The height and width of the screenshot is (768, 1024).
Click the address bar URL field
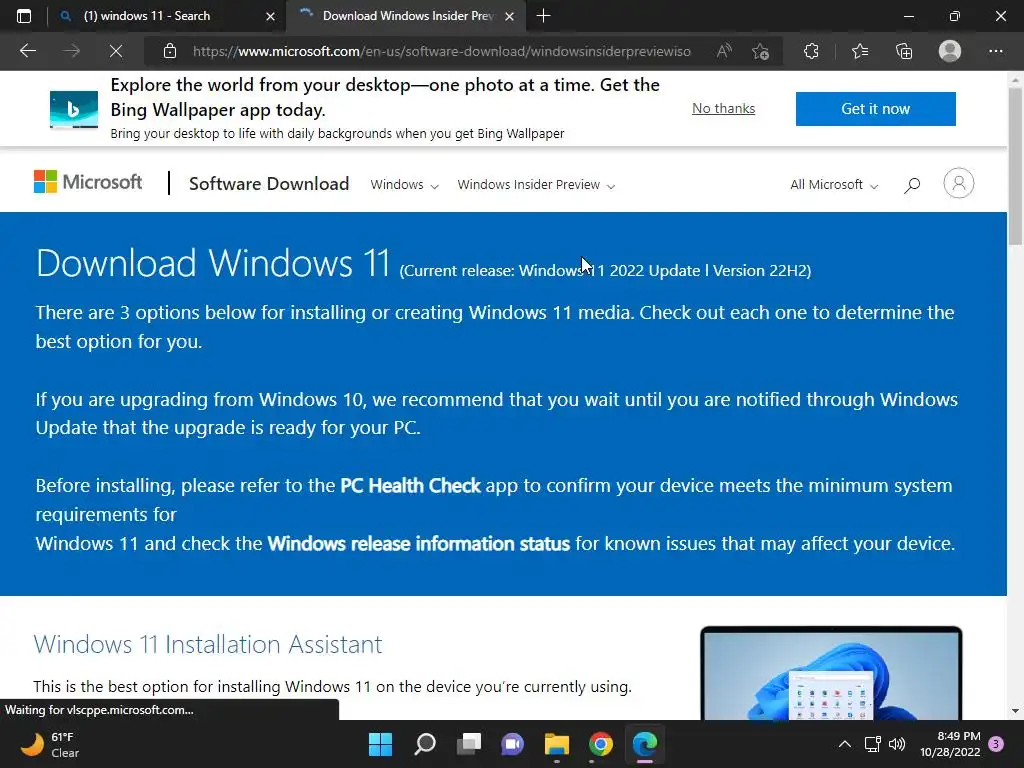click(441, 51)
